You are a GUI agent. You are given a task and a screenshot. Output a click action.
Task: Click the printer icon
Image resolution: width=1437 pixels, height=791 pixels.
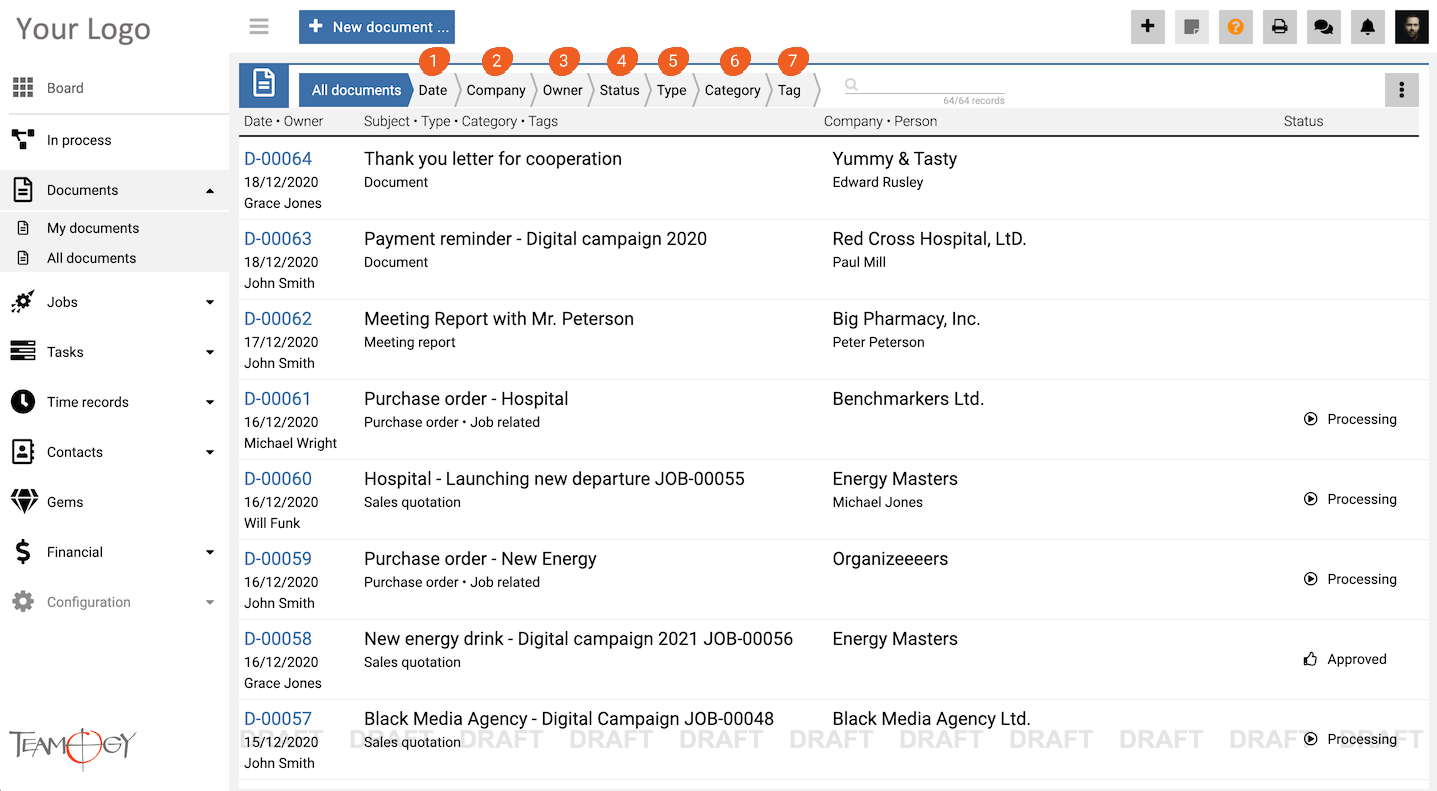point(1279,27)
